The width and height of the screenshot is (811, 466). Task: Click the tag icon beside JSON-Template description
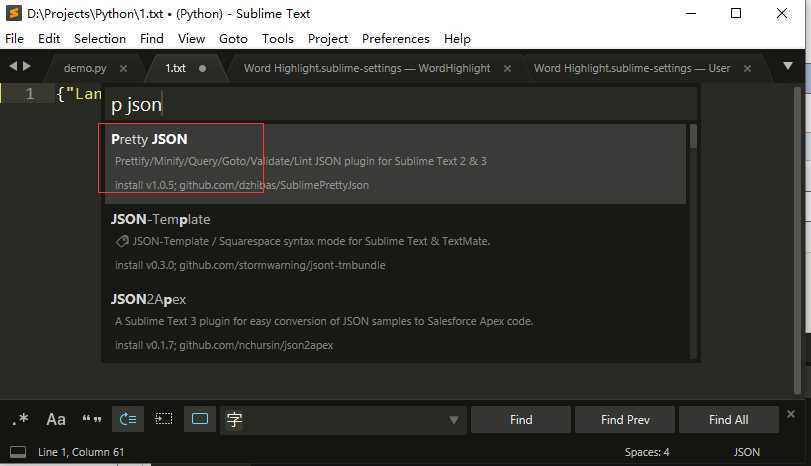pyautogui.click(x=122, y=241)
